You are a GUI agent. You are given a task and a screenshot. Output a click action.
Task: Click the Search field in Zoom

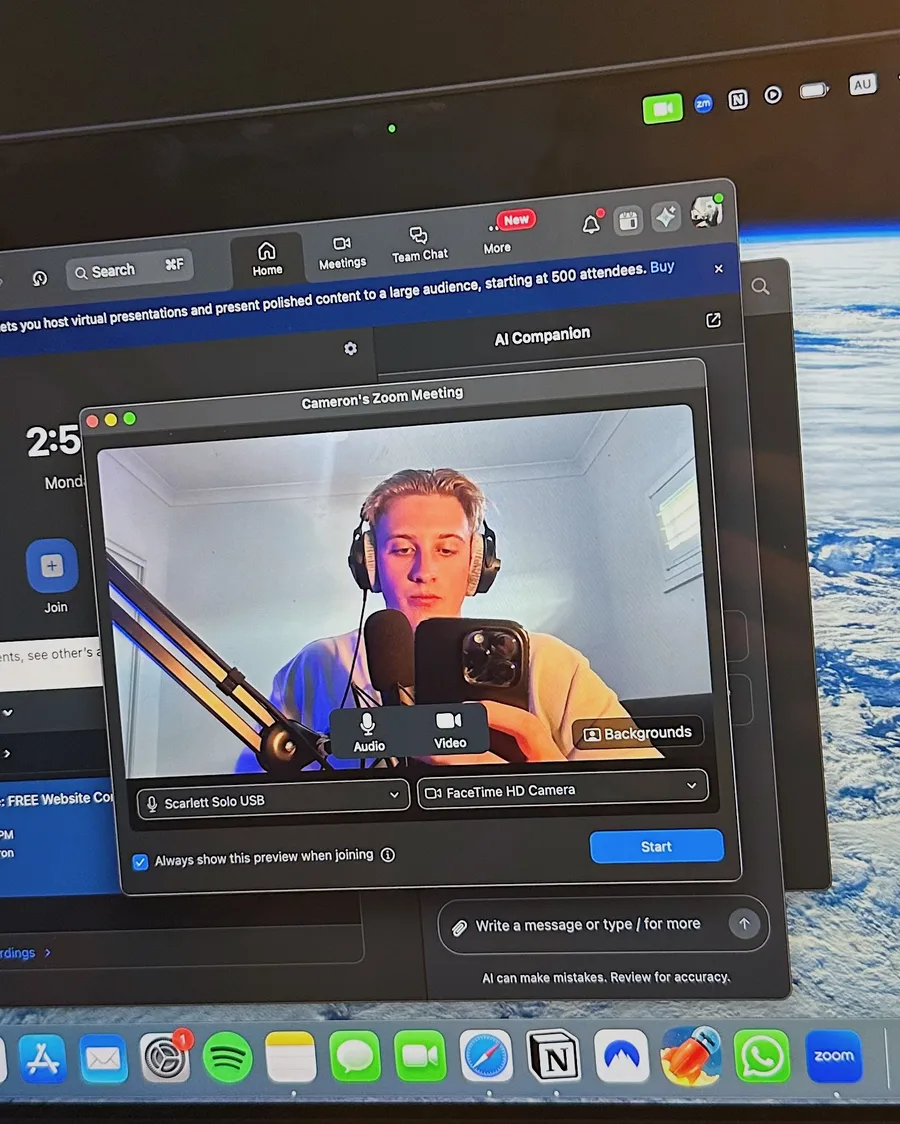pos(130,270)
